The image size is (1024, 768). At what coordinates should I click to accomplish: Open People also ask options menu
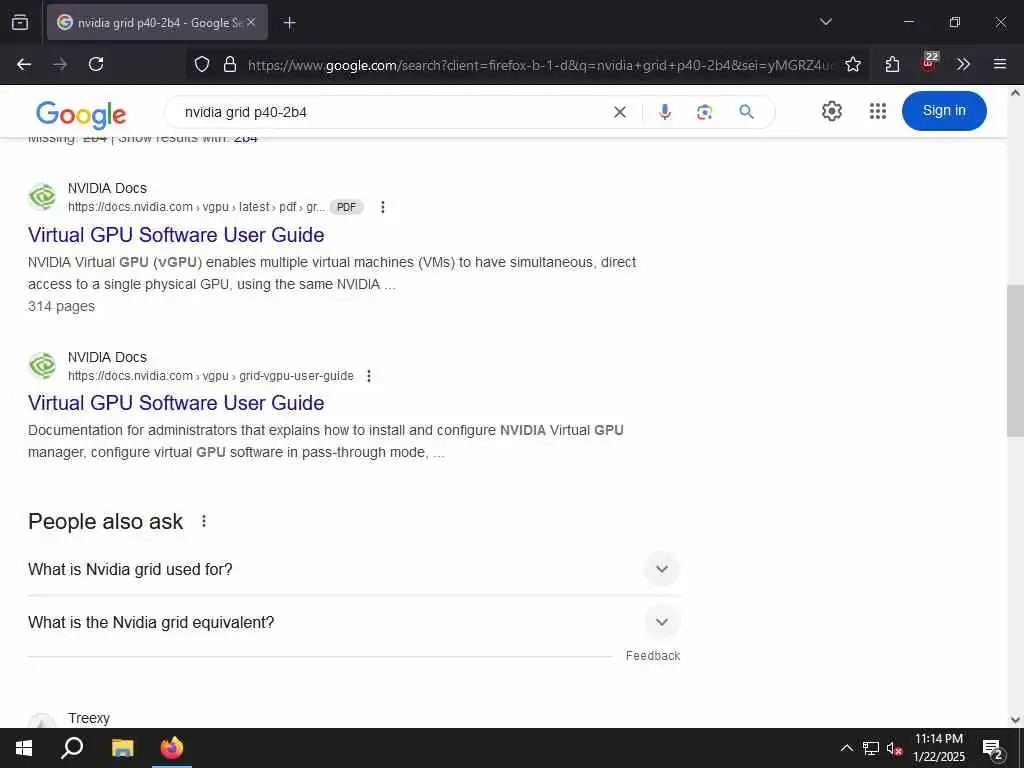click(x=204, y=521)
